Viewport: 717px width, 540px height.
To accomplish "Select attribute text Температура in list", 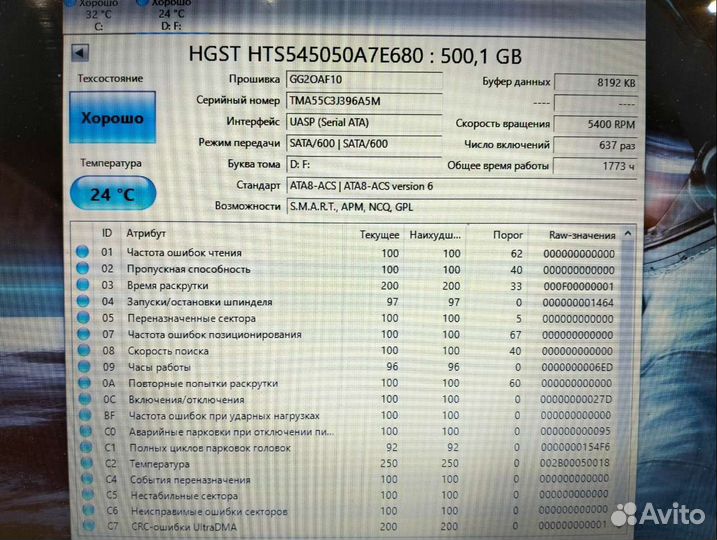I will [160, 464].
